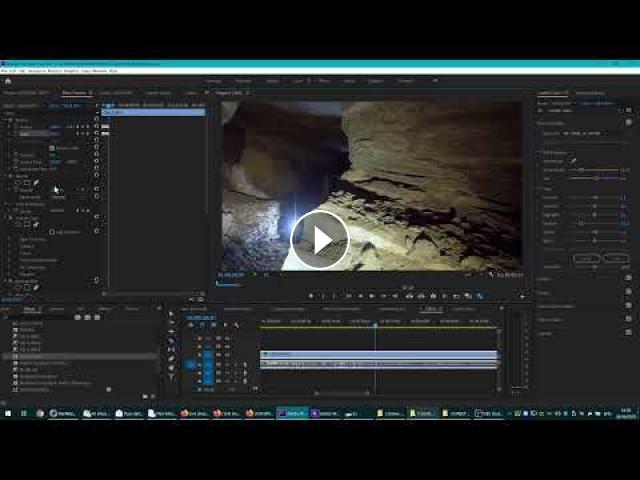Image resolution: width=640 pixels, height=480 pixels.
Task: Toggle Linked Selection in Timeline panel
Action: [x=213, y=325]
